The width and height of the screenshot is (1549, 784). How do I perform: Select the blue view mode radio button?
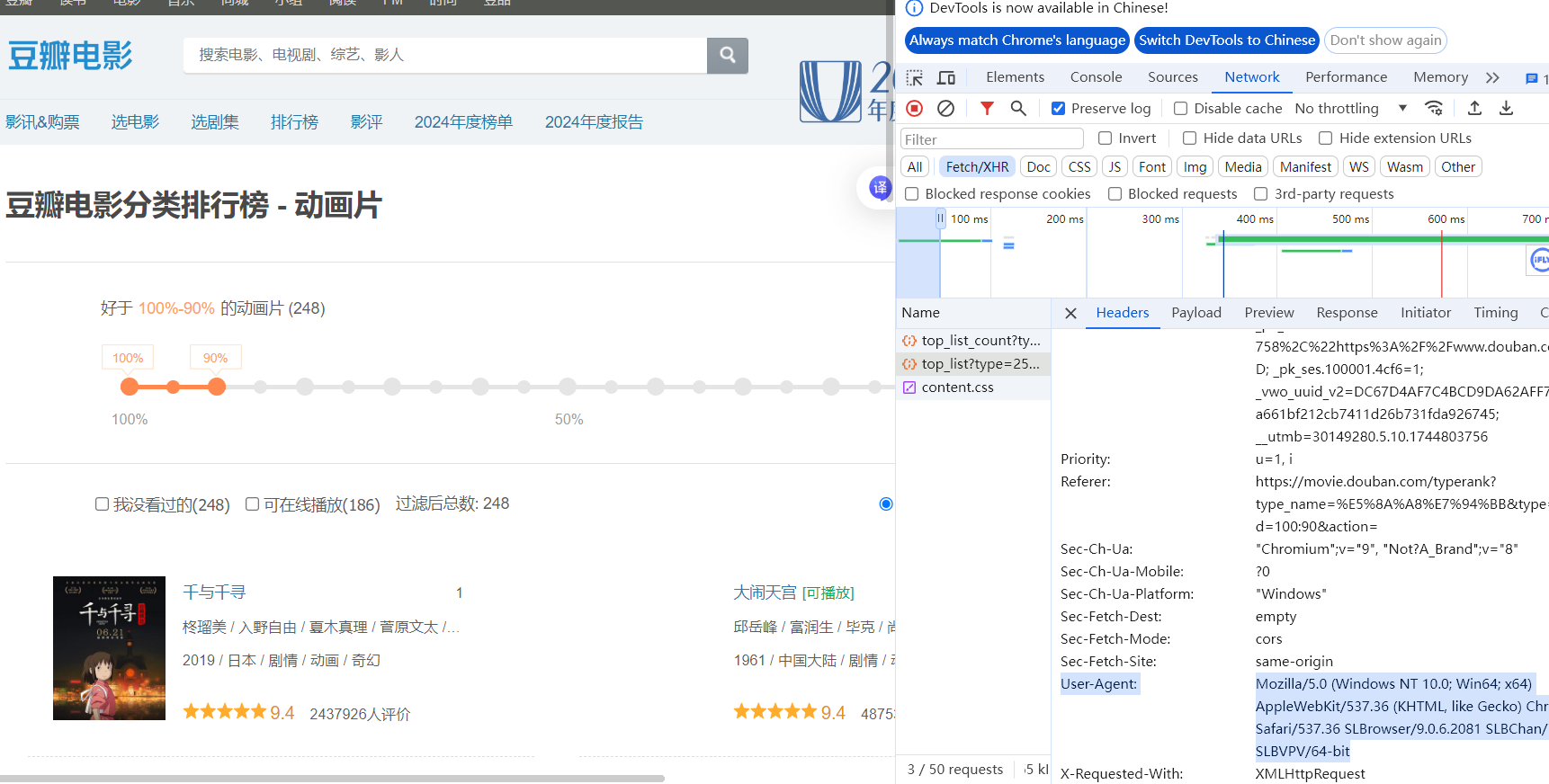point(886,504)
